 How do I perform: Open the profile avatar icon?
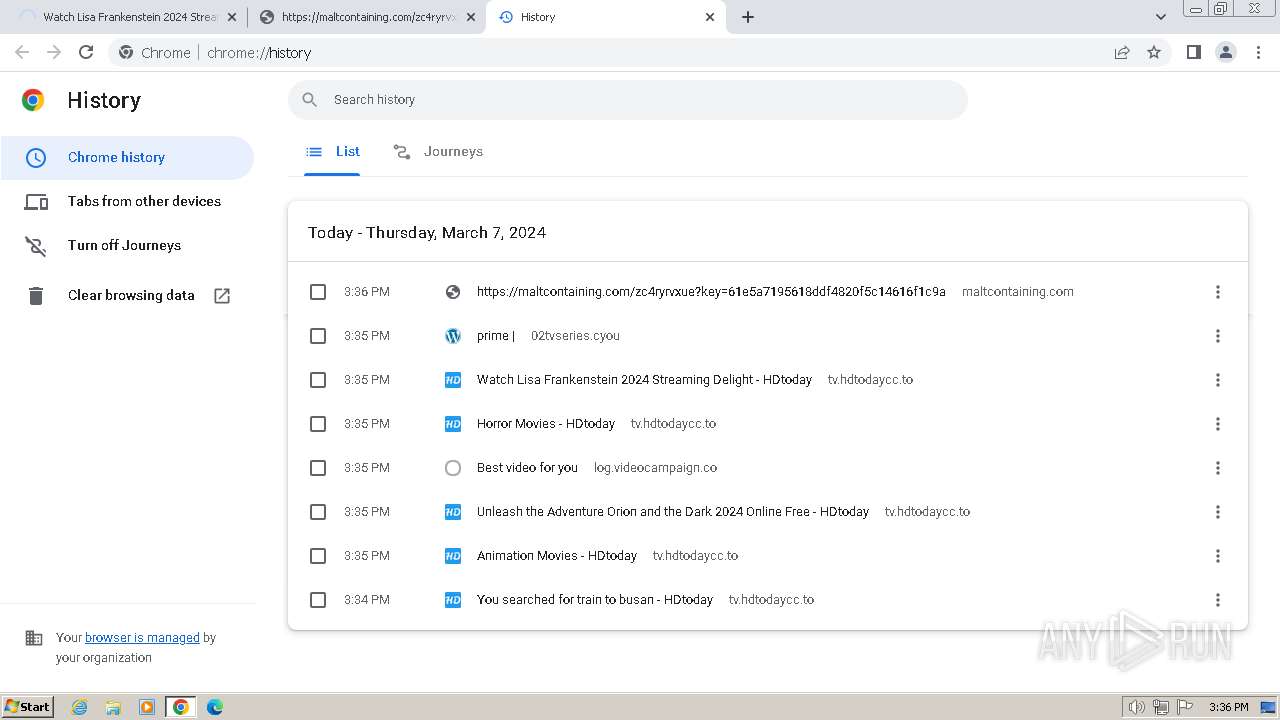[x=1226, y=52]
